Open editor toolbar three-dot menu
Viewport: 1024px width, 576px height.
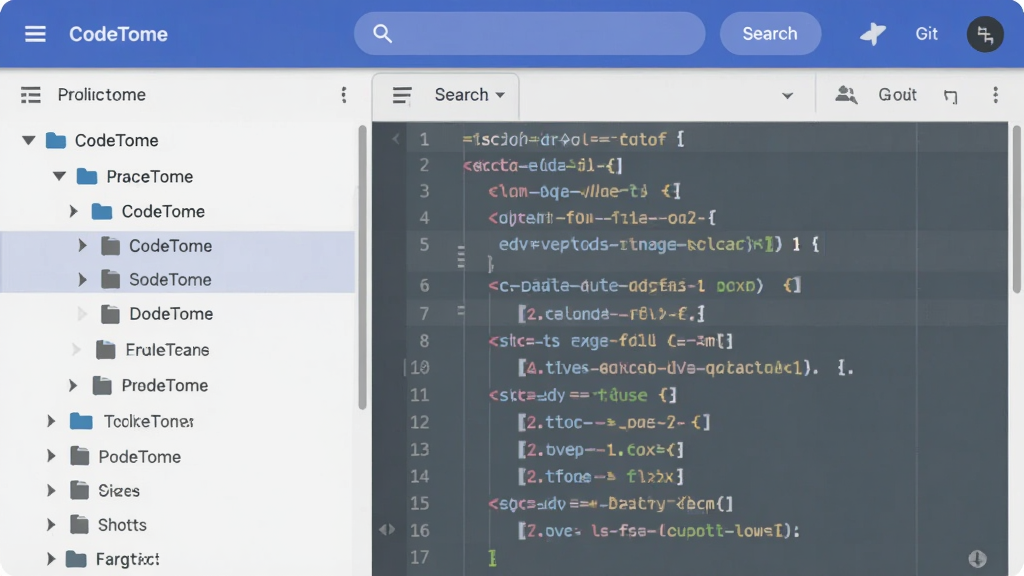(995, 95)
